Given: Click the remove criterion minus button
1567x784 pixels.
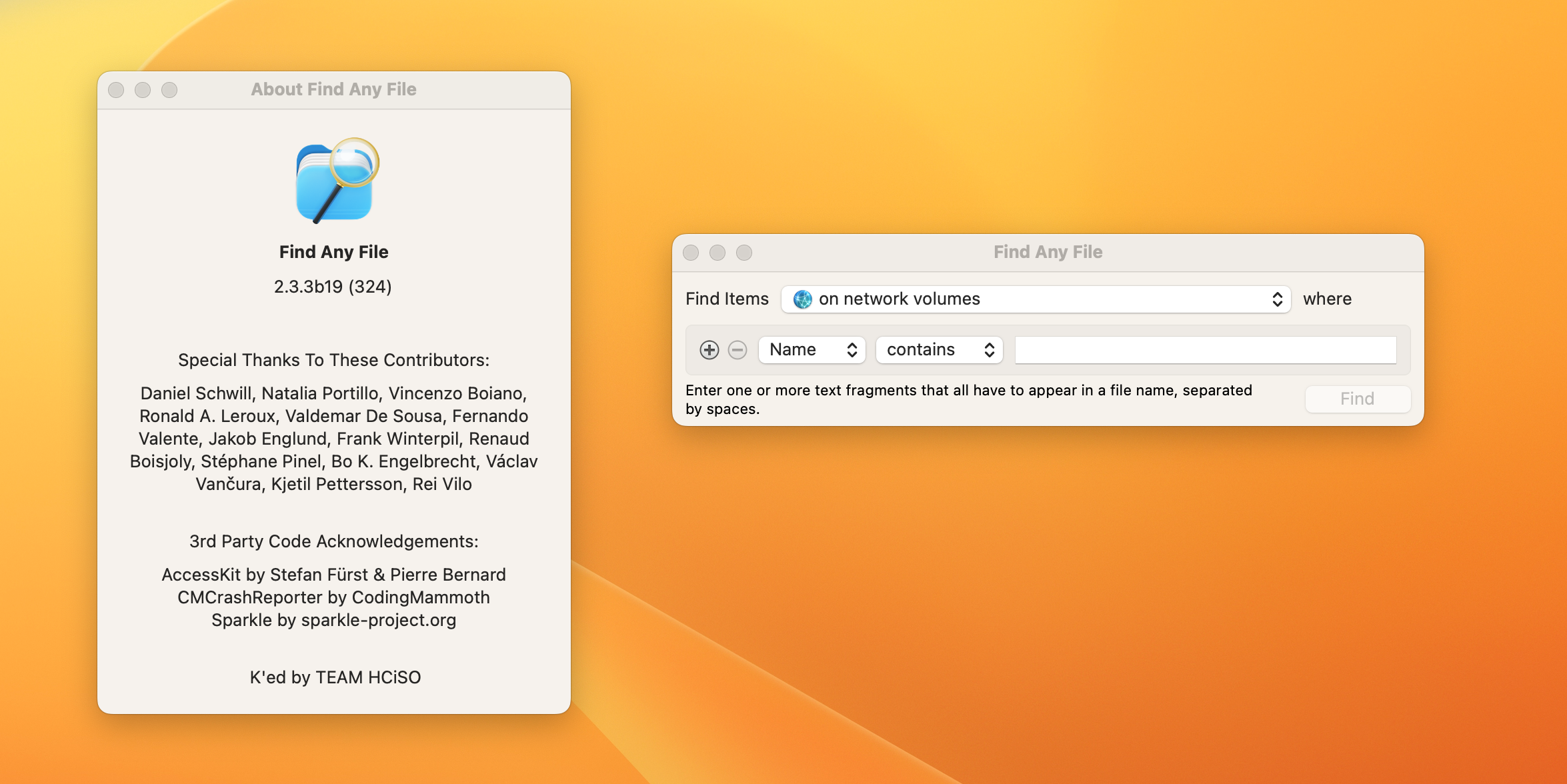Looking at the screenshot, I should (737, 350).
